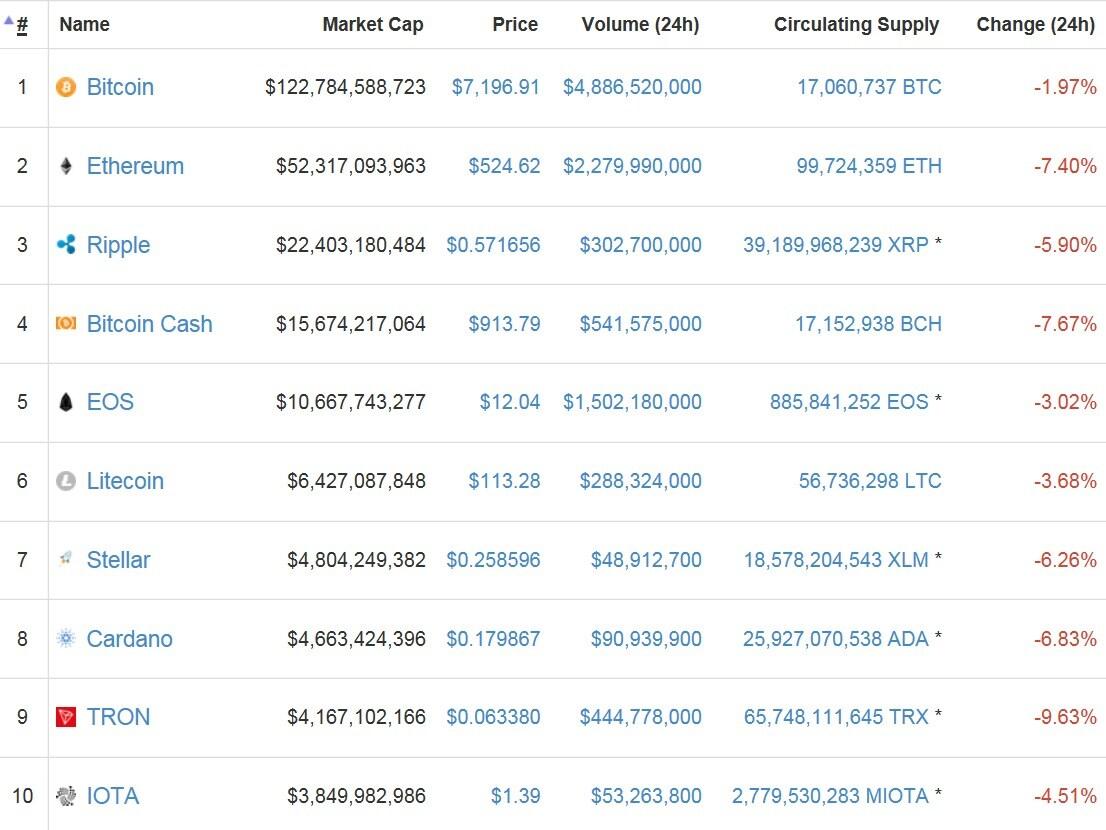The image size is (1106, 830).
Task: Sort by the Volume (24h) header
Action: pyautogui.click(x=640, y=25)
